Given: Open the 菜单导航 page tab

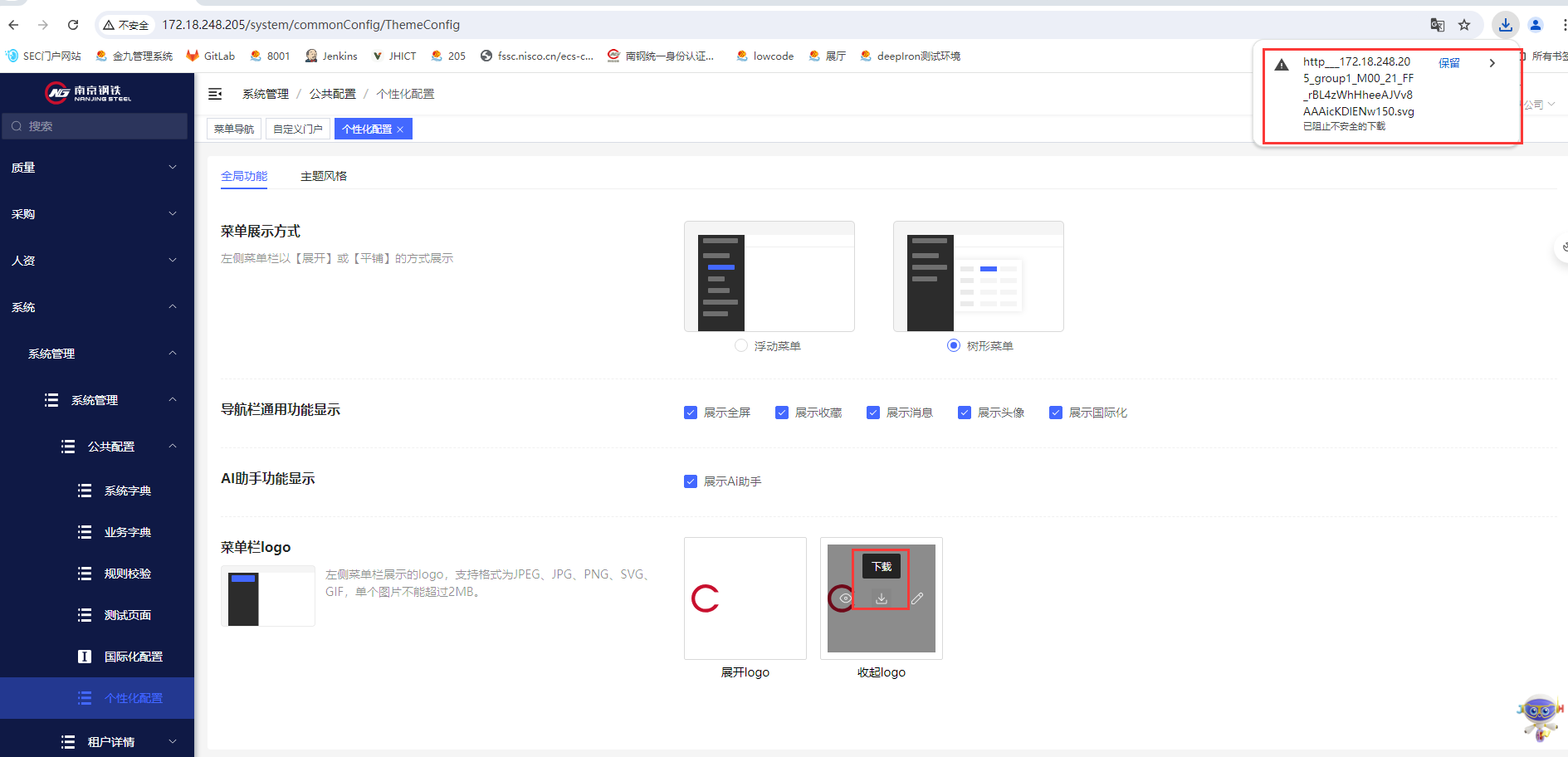Looking at the screenshot, I should point(234,129).
